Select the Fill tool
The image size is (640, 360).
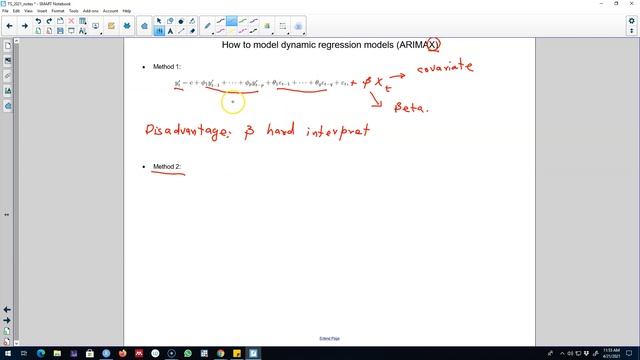click(x=181, y=21)
